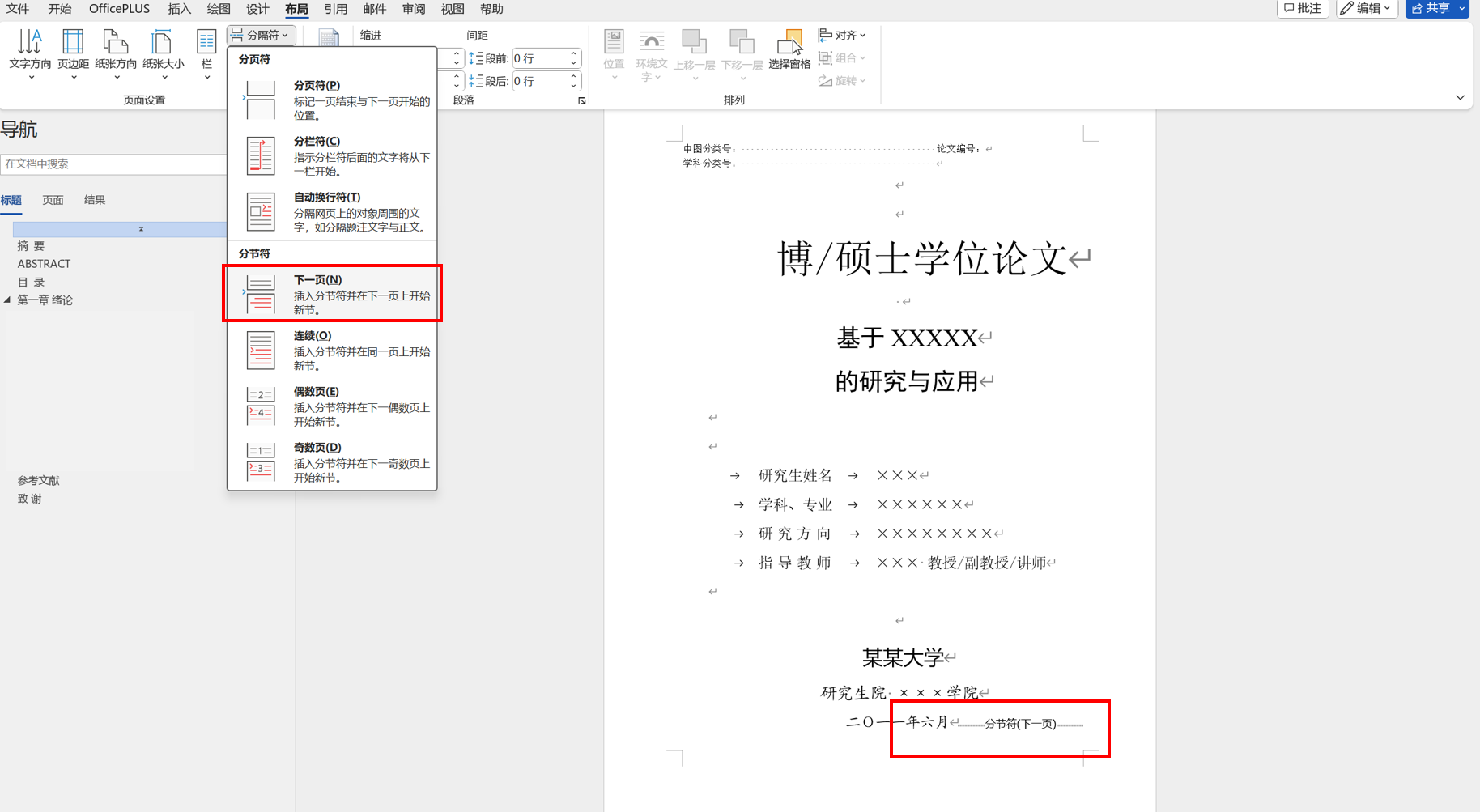The width and height of the screenshot is (1480, 812).
Task: Switch to the Design (设计) tab
Action: click(257, 9)
